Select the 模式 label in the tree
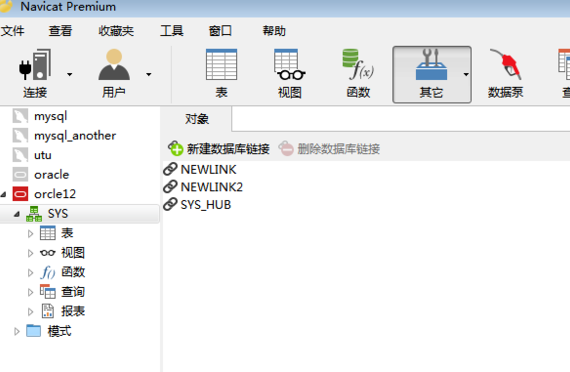Image resolution: width=570 pixels, height=372 pixels. pos(59,331)
